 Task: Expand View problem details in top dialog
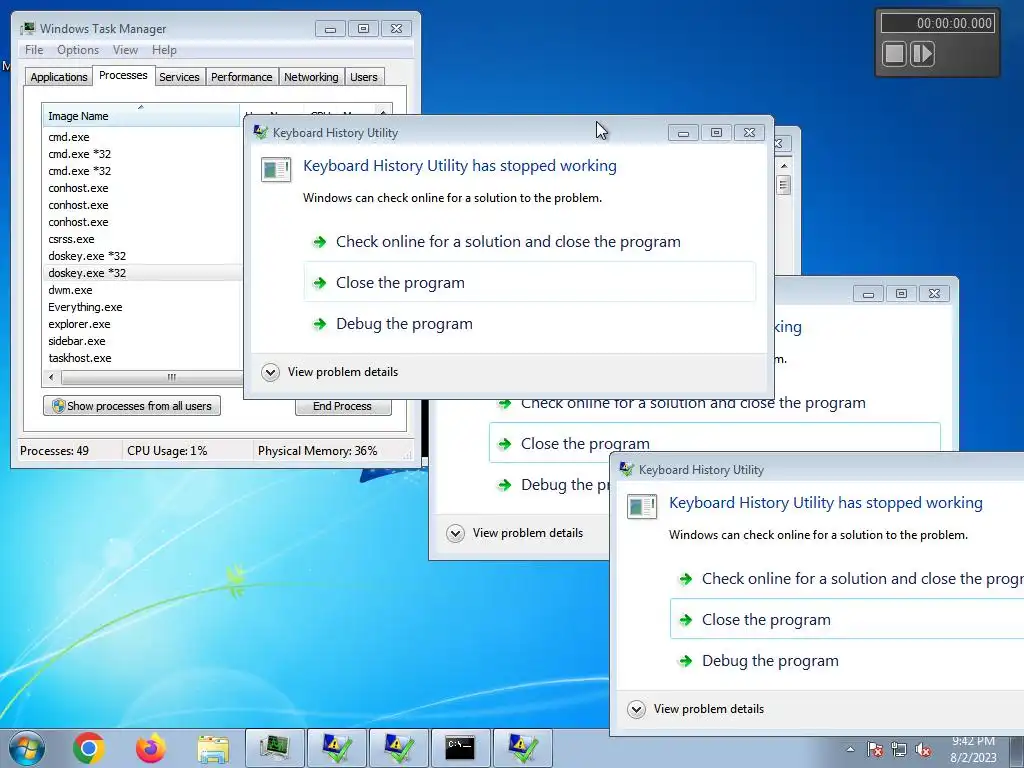[330, 372]
